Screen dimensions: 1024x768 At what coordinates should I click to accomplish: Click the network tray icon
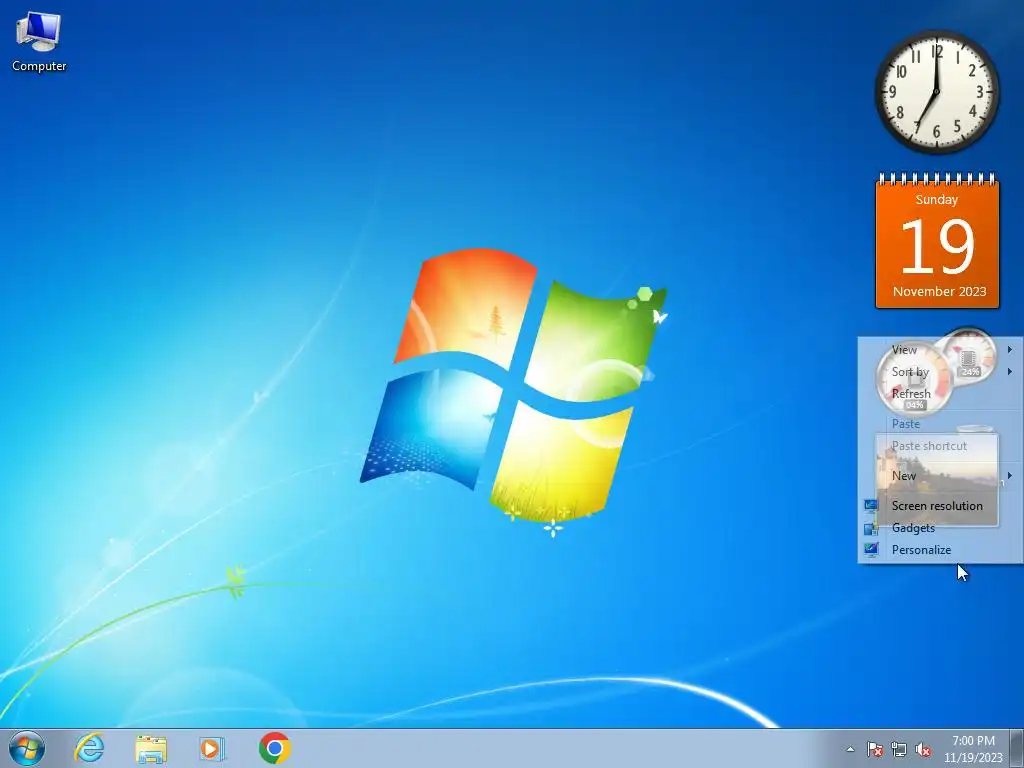[x=899, y=749]
